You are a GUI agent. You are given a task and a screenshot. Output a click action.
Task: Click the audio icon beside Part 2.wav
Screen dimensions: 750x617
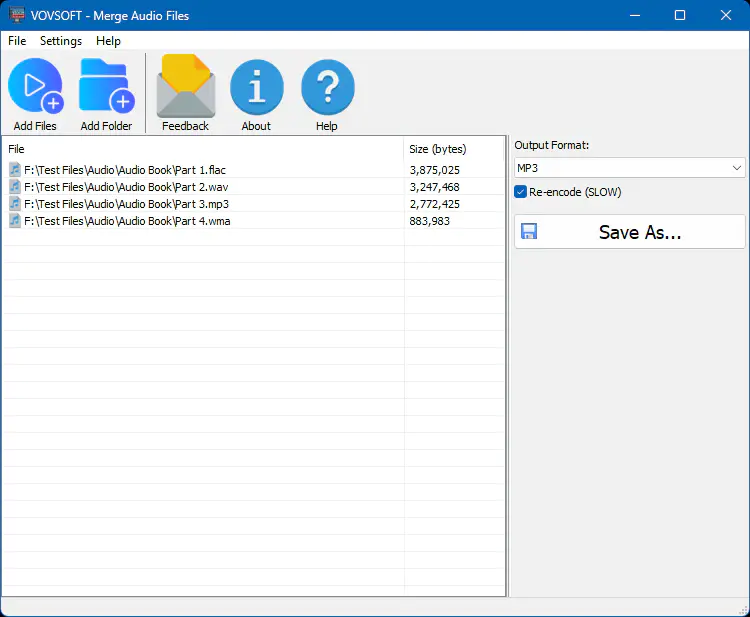pos(15,187)
